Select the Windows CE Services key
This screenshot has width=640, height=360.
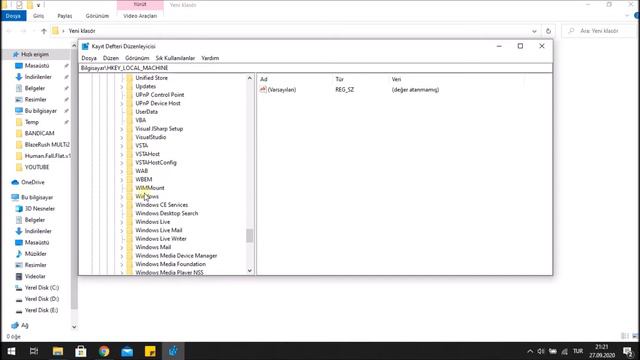click(x=162, y=205)
